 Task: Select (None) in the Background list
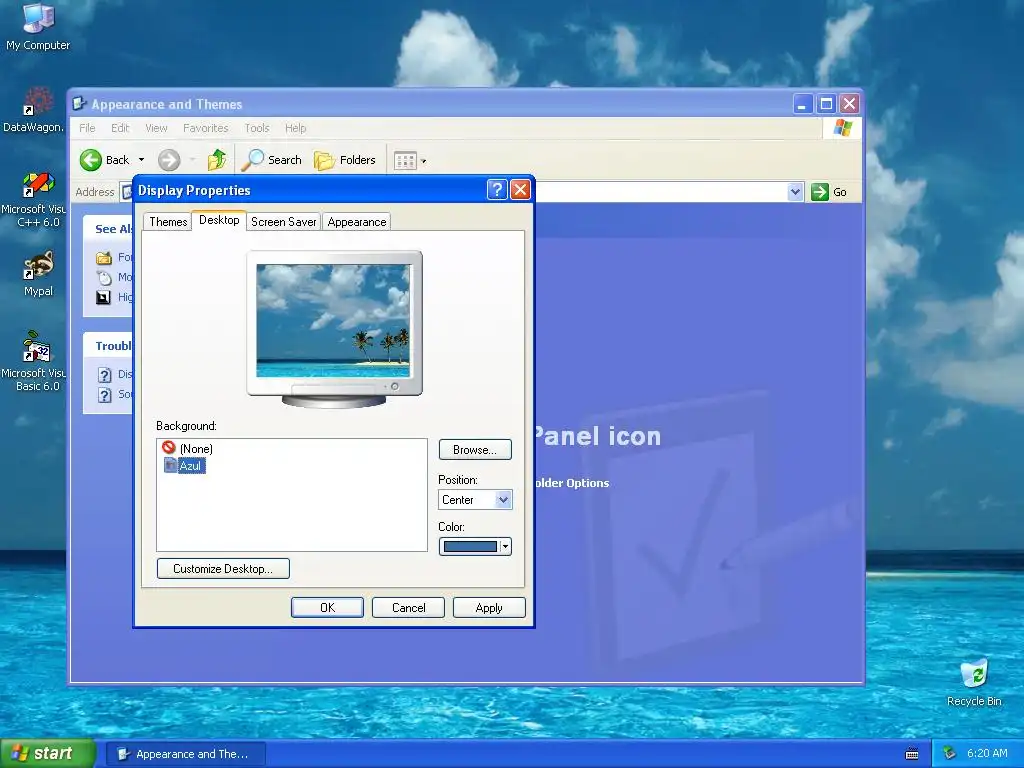tap(187, 449)
